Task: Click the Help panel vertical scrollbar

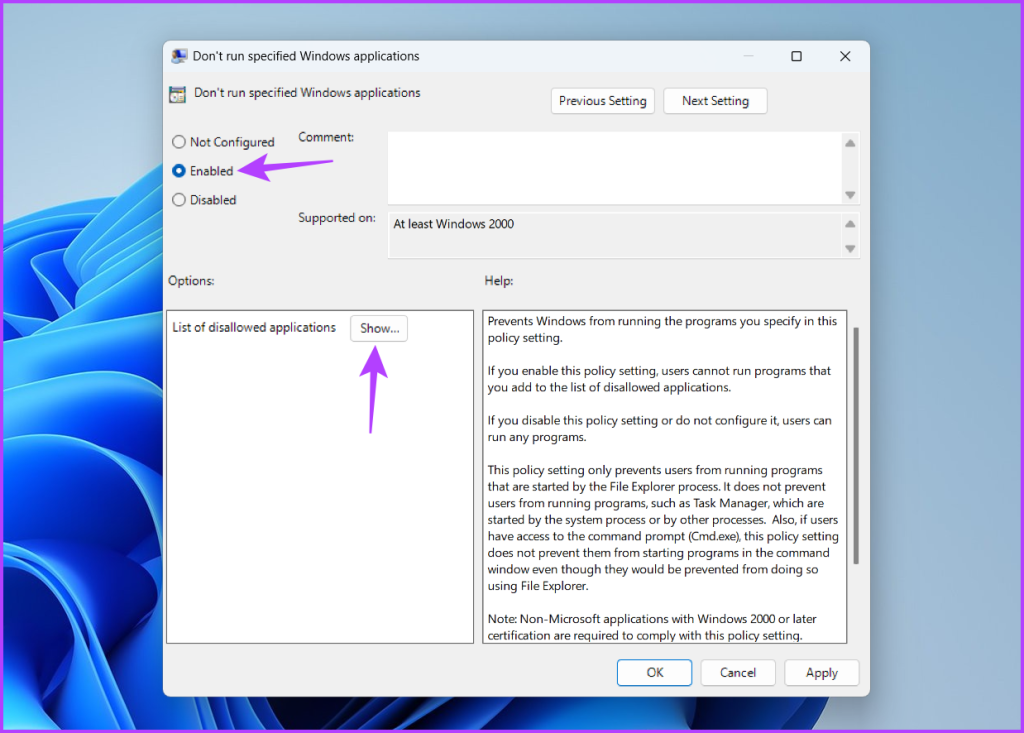Action: click(856, 446)
